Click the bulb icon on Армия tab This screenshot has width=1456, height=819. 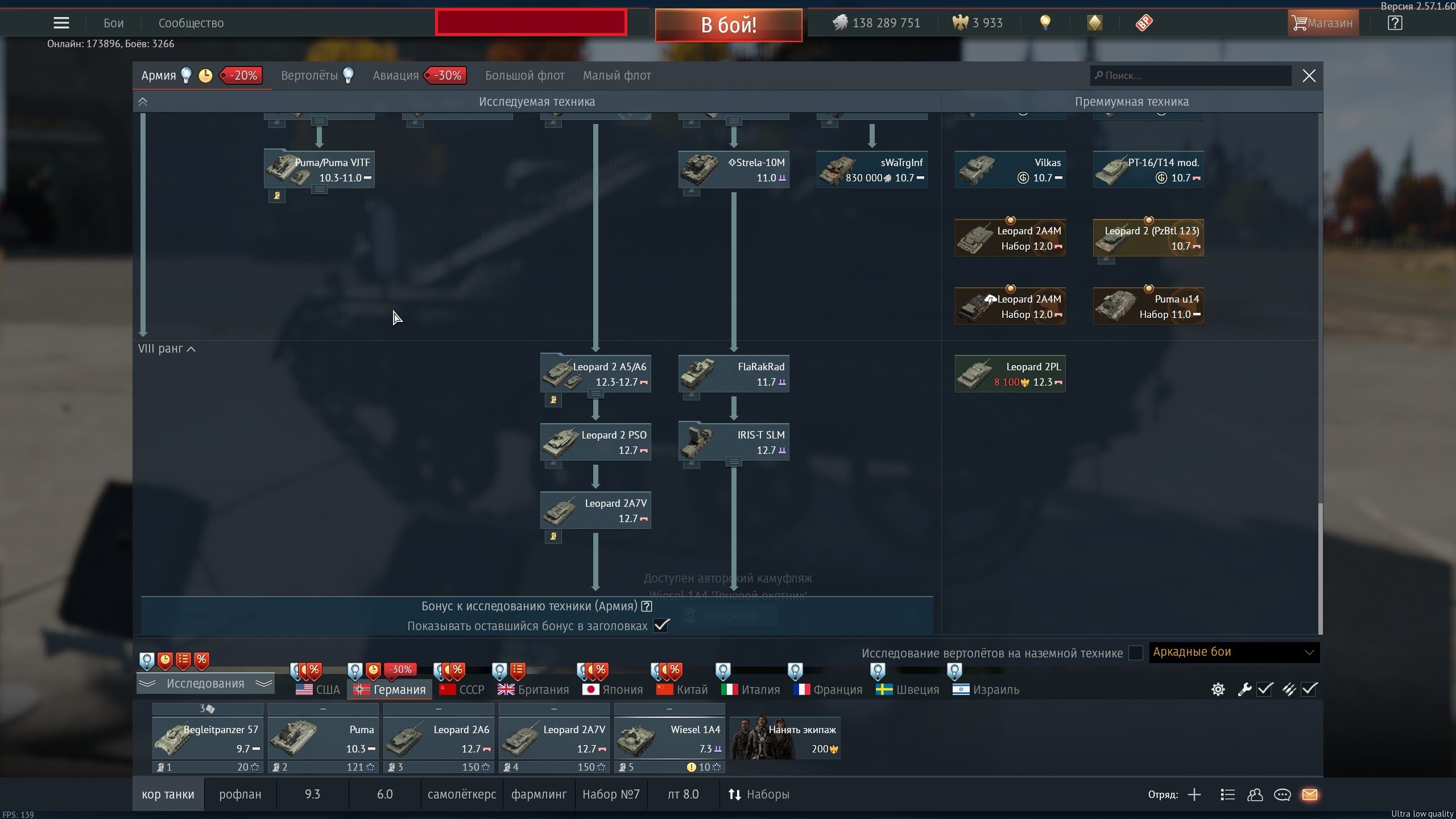click(x=186, y=75)
